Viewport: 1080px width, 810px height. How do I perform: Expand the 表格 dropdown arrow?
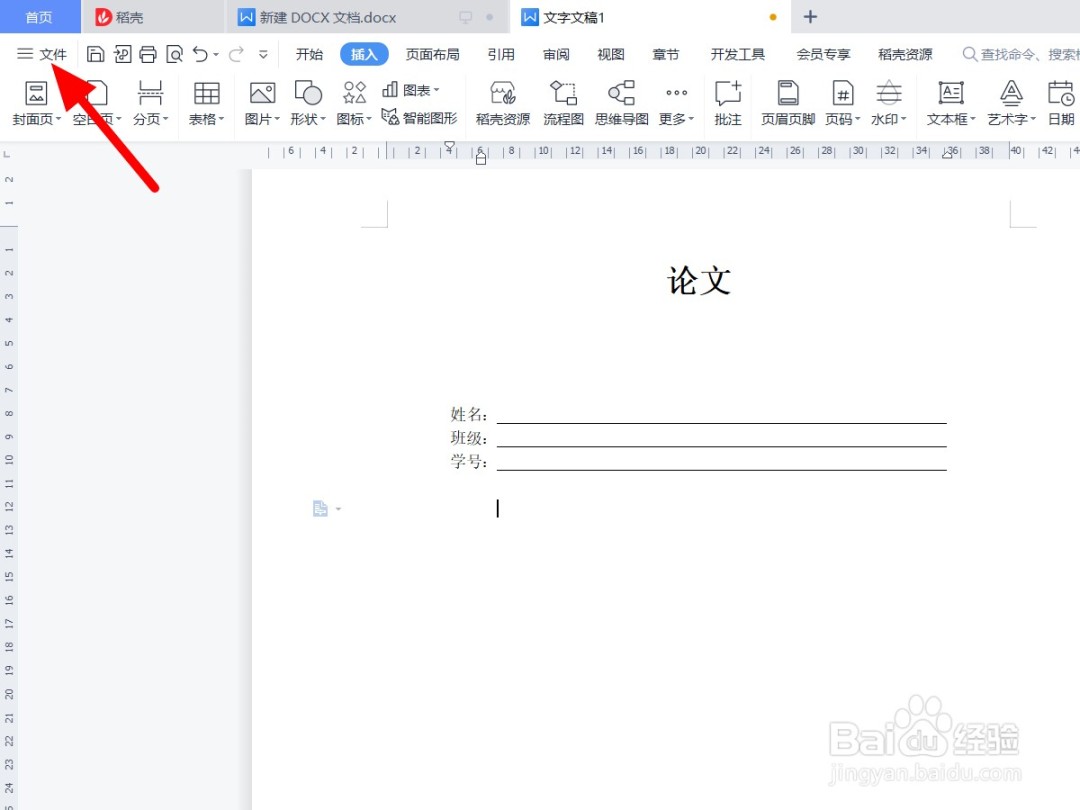(222, 119)
